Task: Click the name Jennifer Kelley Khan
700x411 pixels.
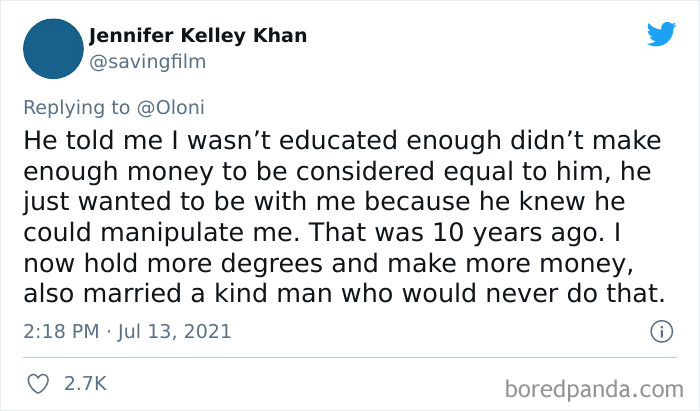Action: 197,36
